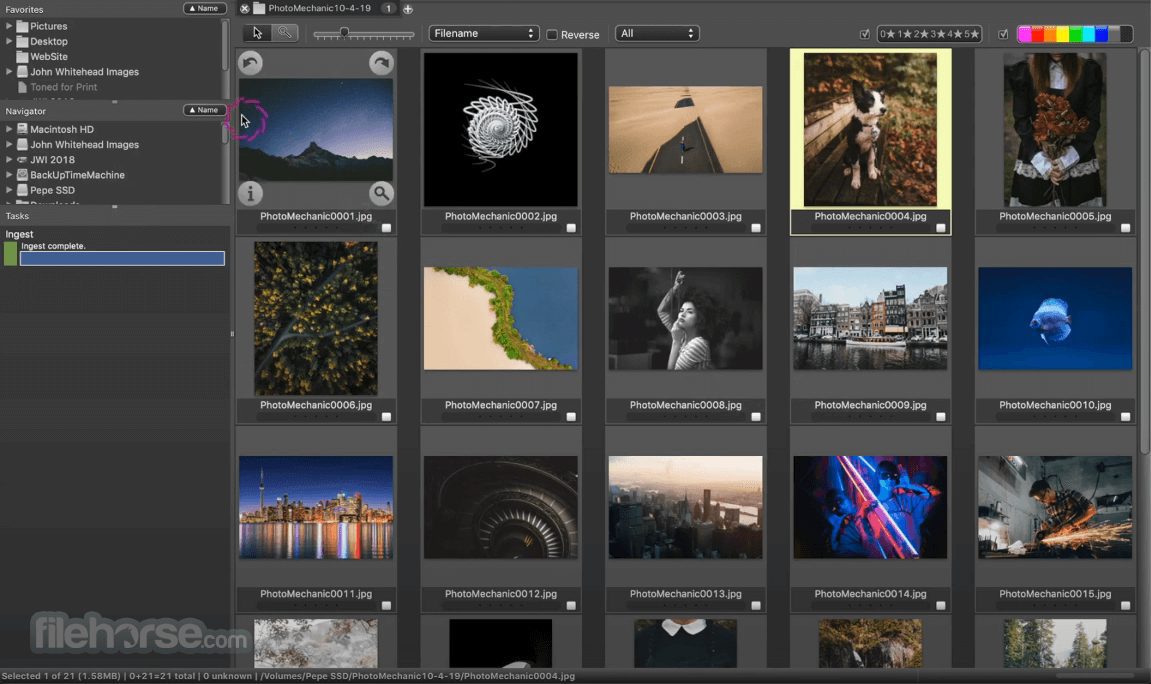Click the 3-star rating filter

click(x=938, y=33)
